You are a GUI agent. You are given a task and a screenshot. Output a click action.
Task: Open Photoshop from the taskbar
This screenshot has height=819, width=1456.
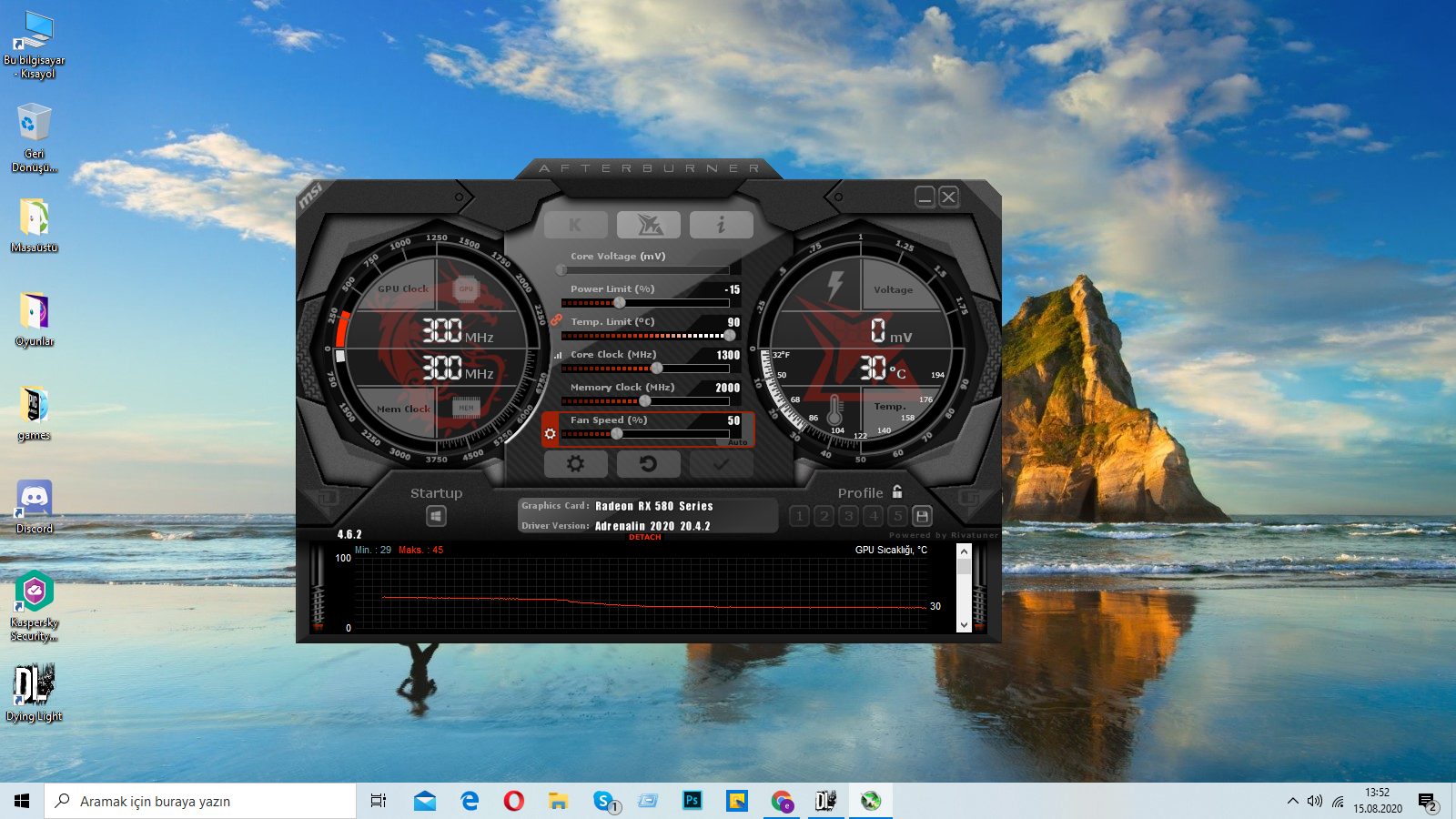click(693, 801)
